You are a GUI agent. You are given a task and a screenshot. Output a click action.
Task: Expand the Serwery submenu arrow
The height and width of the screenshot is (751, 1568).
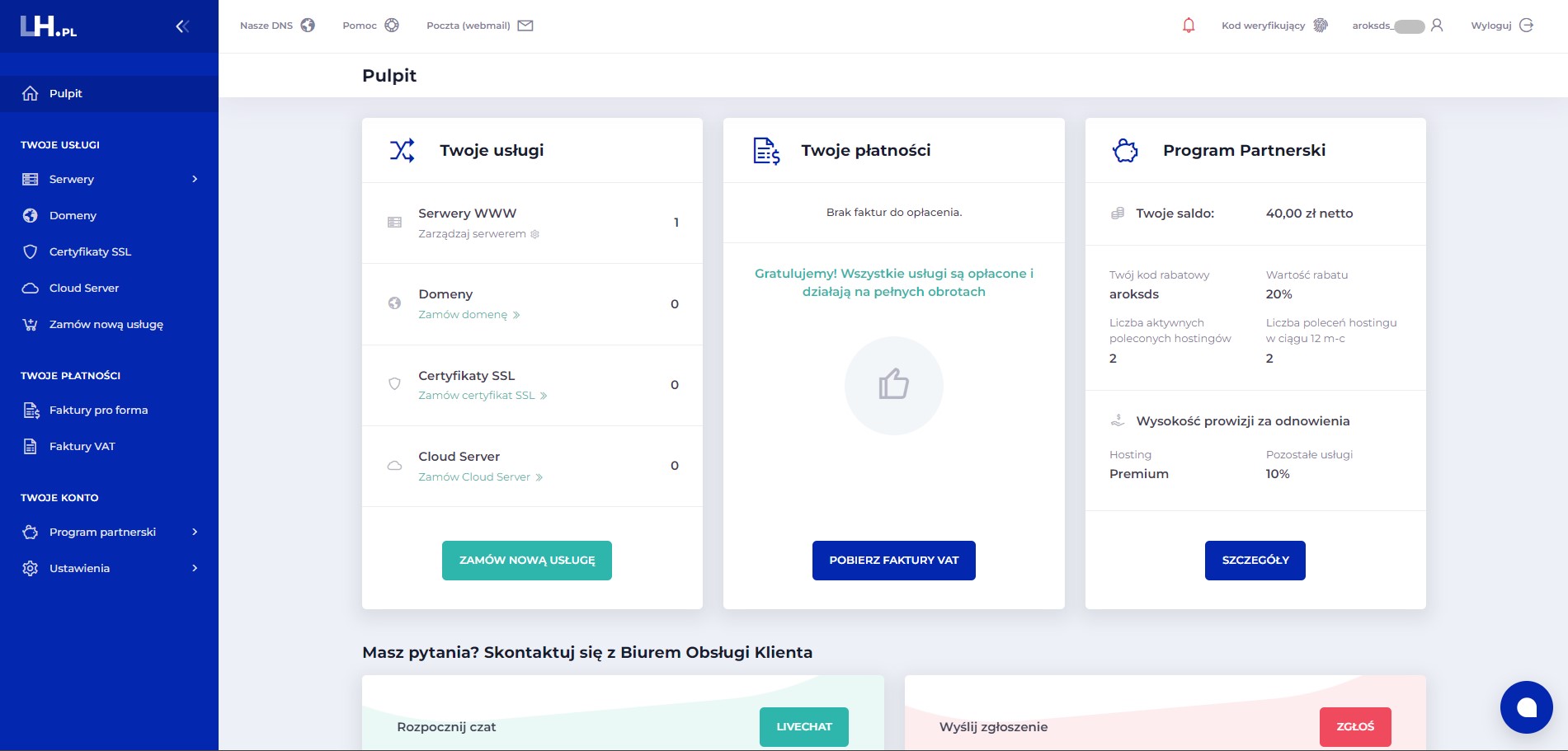point(195,179)
